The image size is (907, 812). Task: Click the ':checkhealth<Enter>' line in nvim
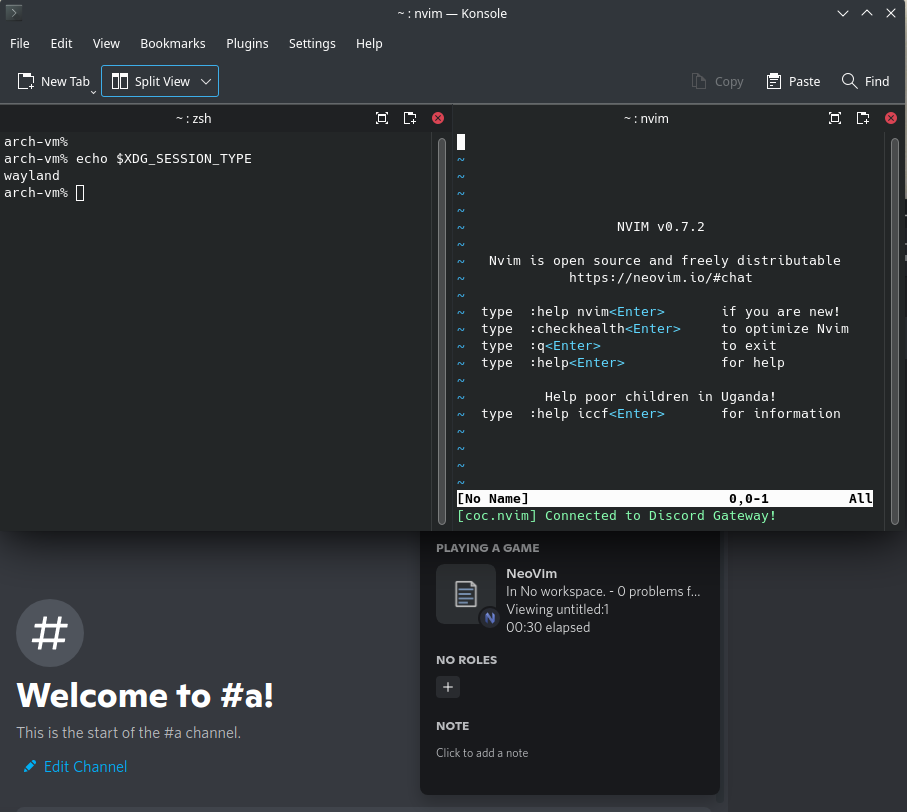tap(605, 329)
